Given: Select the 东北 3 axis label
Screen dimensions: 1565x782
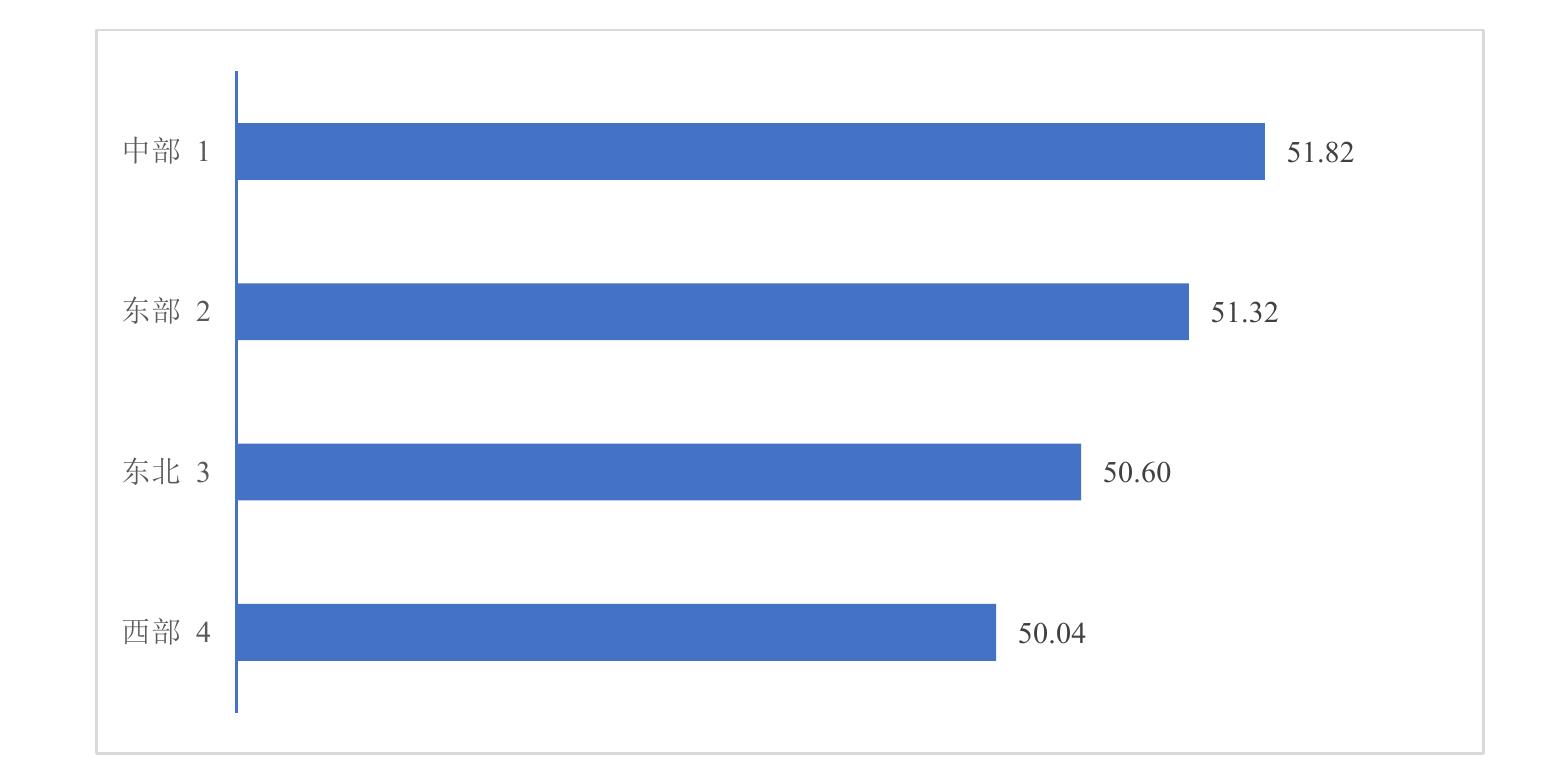Looking at the screenshot, I should pyautogui.click(x=166, y=472).
